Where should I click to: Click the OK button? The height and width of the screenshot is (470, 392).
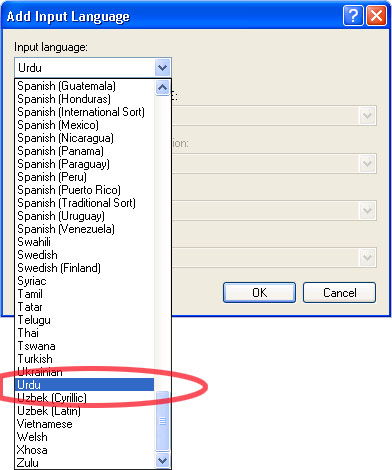259,293
